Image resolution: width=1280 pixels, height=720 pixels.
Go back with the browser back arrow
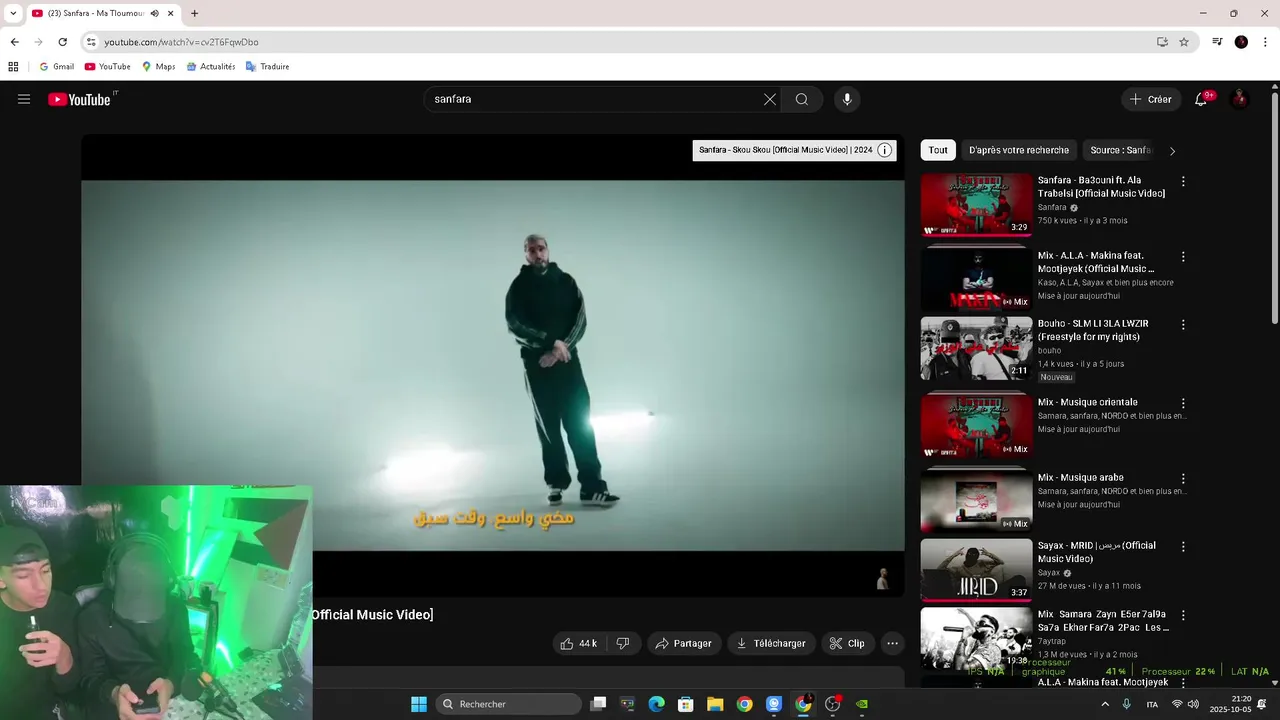coord(14,42)
